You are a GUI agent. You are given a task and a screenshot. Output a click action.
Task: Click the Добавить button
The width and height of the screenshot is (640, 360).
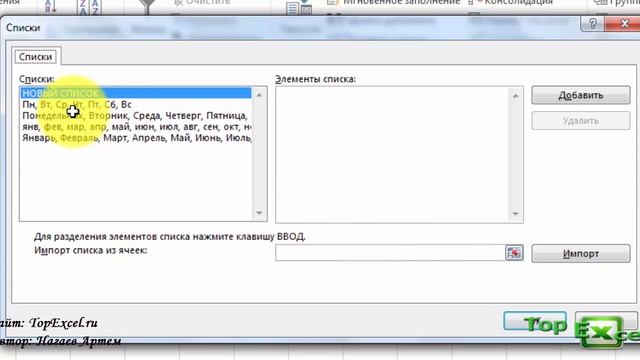point(580,95)
